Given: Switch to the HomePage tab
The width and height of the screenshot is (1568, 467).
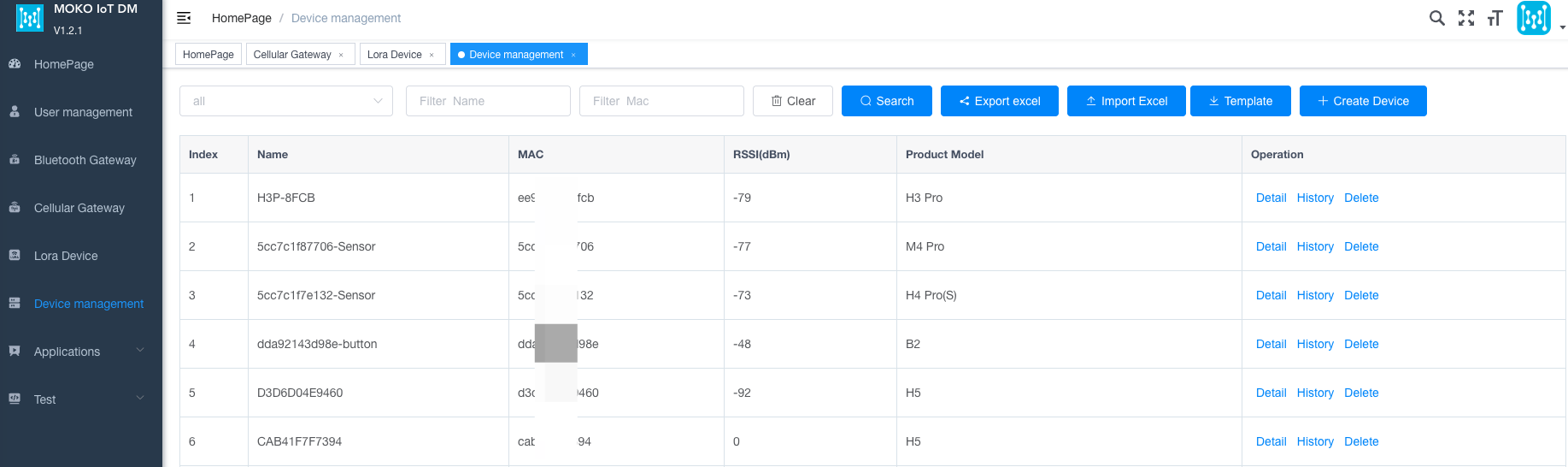Looking at the screenshot, I should 208,55.
